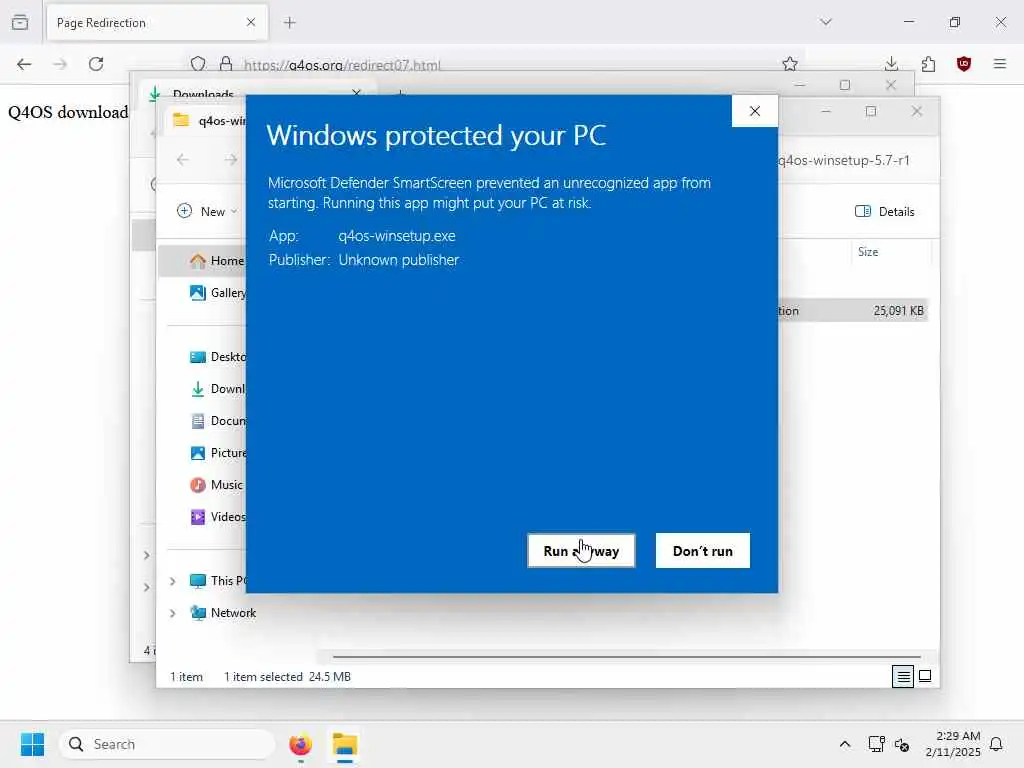The width and height of the screenshot is (1024, 768).
Task: Click the Firefox address bar URL
Action: tap(342, 65)
